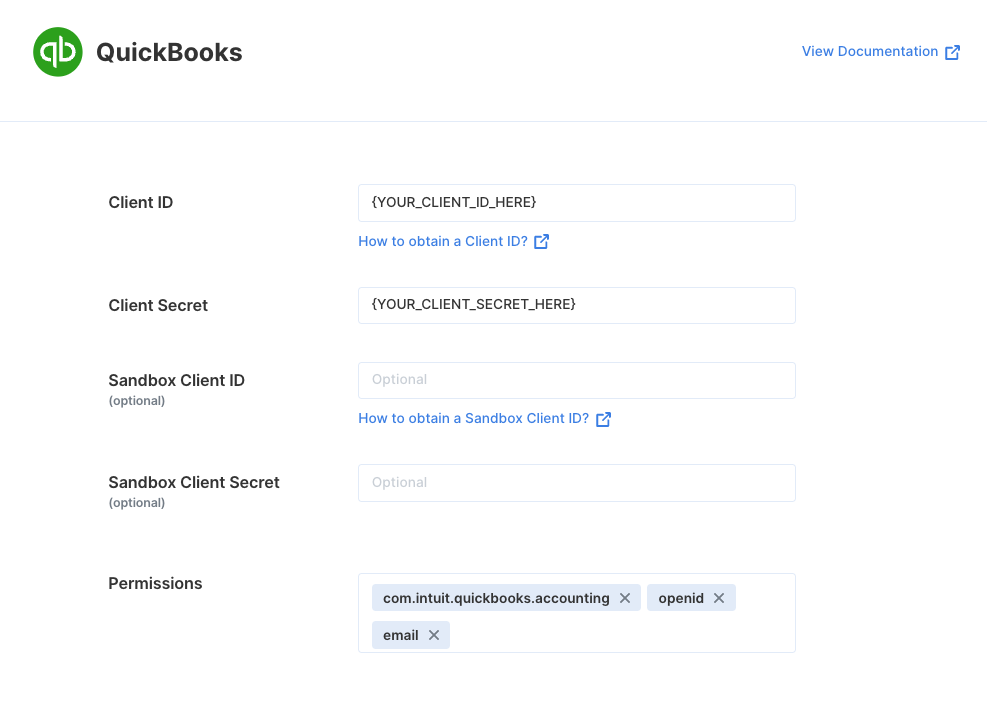
Task: Click the Permissions label
Action: (155, 583)
